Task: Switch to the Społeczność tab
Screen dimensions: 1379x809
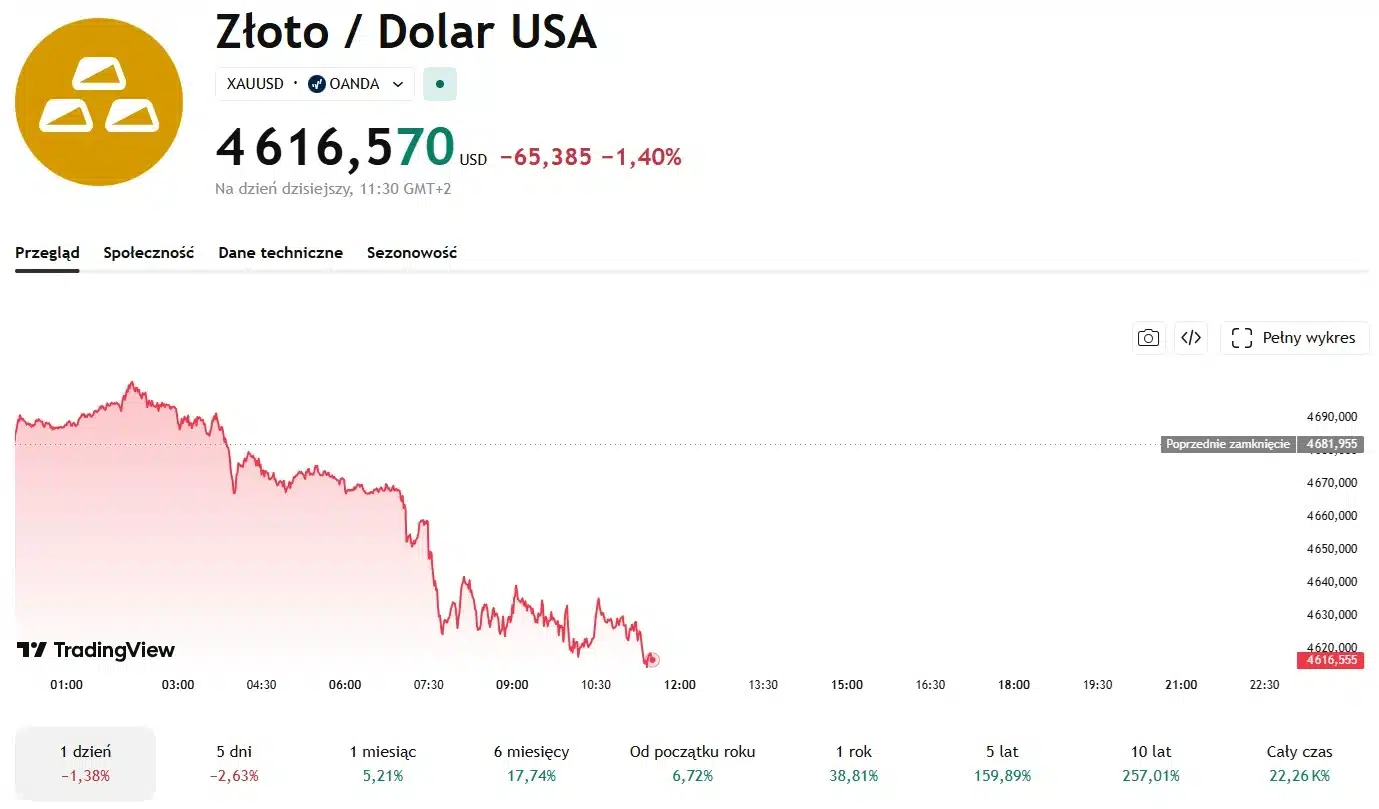Action: [x=149, y=253]
